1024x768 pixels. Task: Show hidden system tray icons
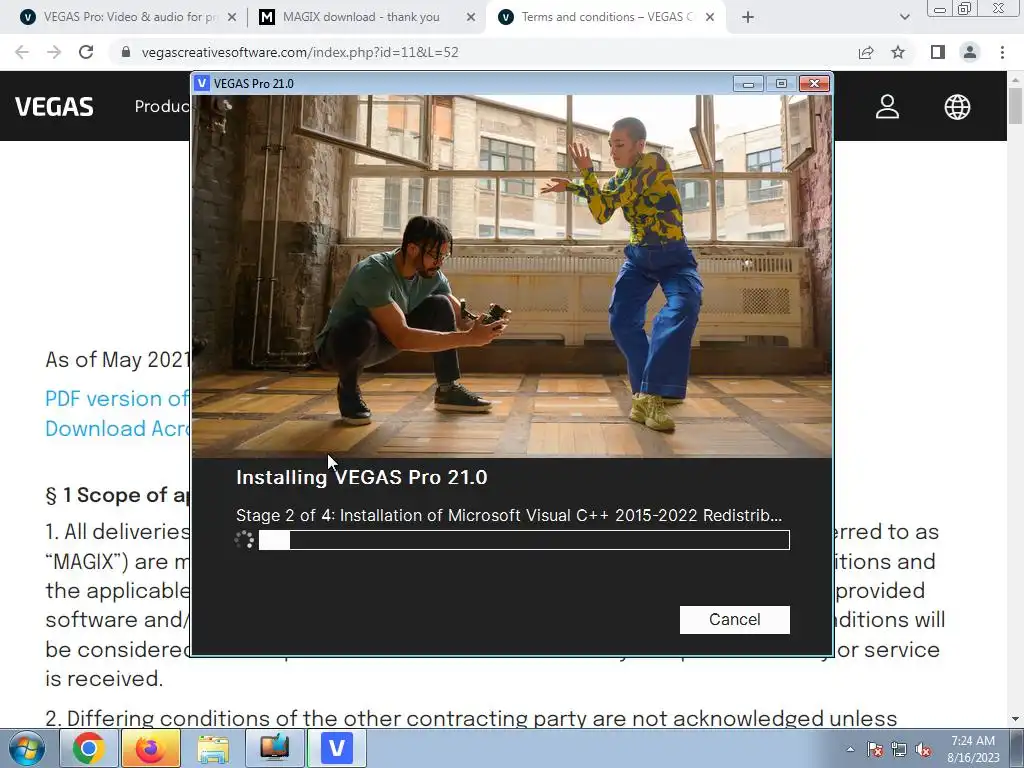[x=850, y=749]
